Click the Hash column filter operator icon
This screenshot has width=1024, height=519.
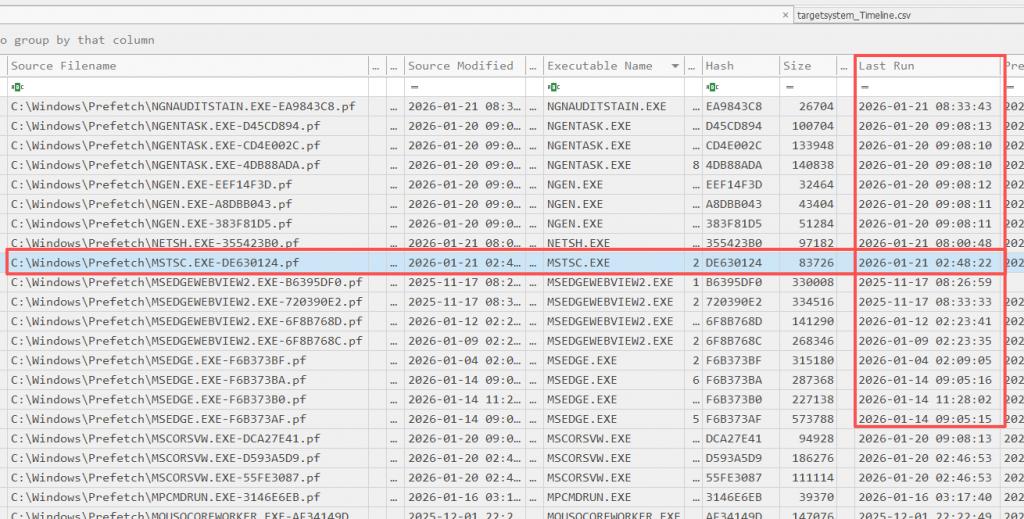pos(711,87)
